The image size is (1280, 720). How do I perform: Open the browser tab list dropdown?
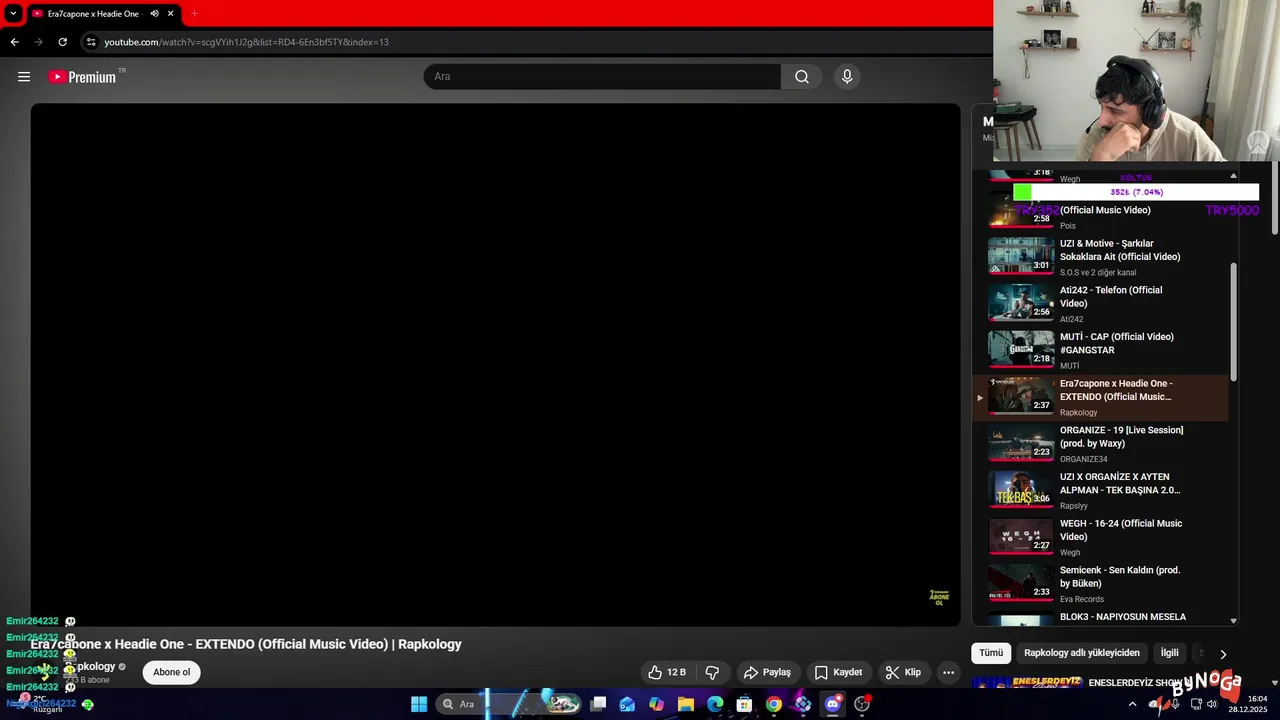pos(13,14)
